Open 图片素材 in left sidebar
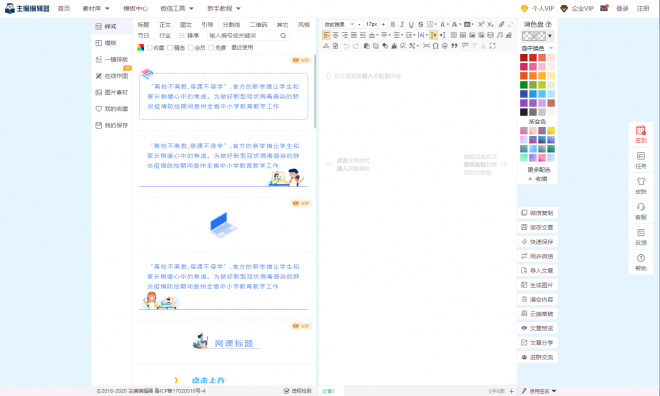Image resolution: width=660 pixels, height=396 pixels. coord(112,92)
